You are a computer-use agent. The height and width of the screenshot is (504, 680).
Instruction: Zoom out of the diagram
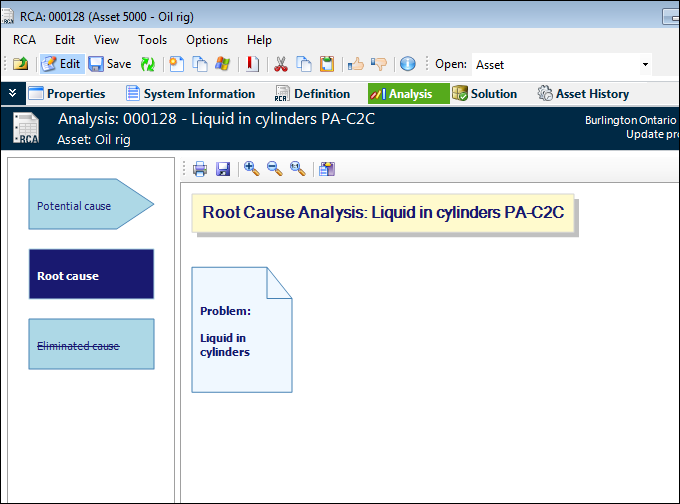point(275,169)
